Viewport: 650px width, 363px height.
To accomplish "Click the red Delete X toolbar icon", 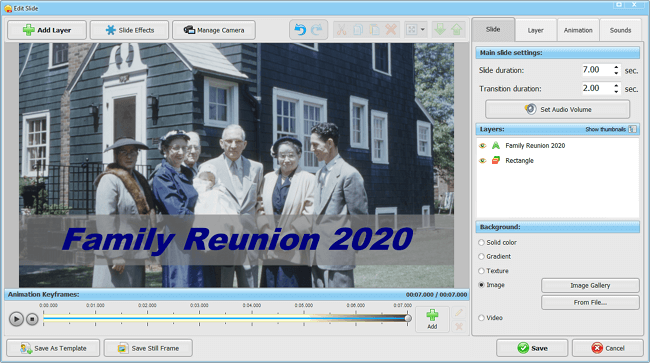I will (391, 30).
